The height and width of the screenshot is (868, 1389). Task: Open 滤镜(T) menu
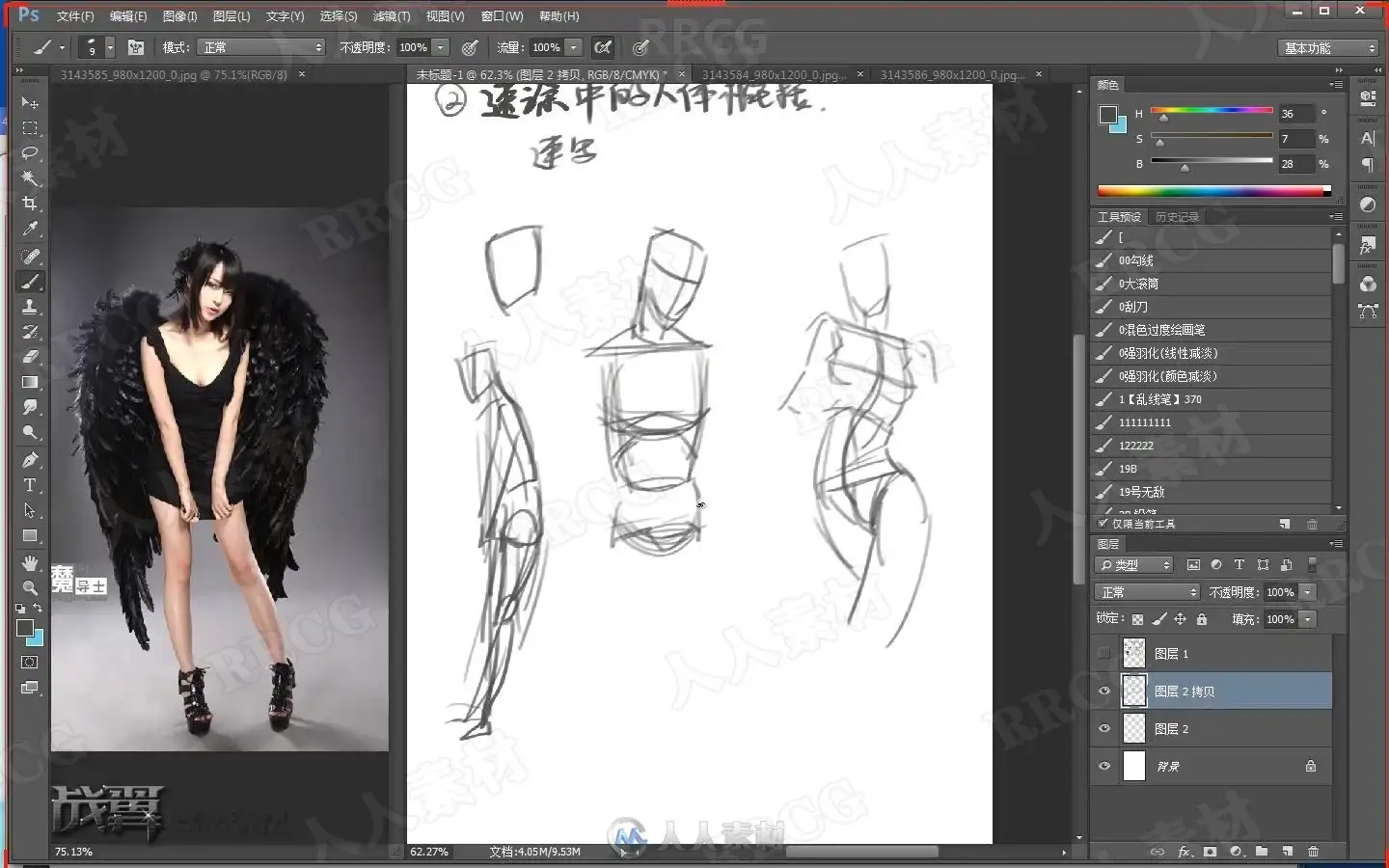391,16
